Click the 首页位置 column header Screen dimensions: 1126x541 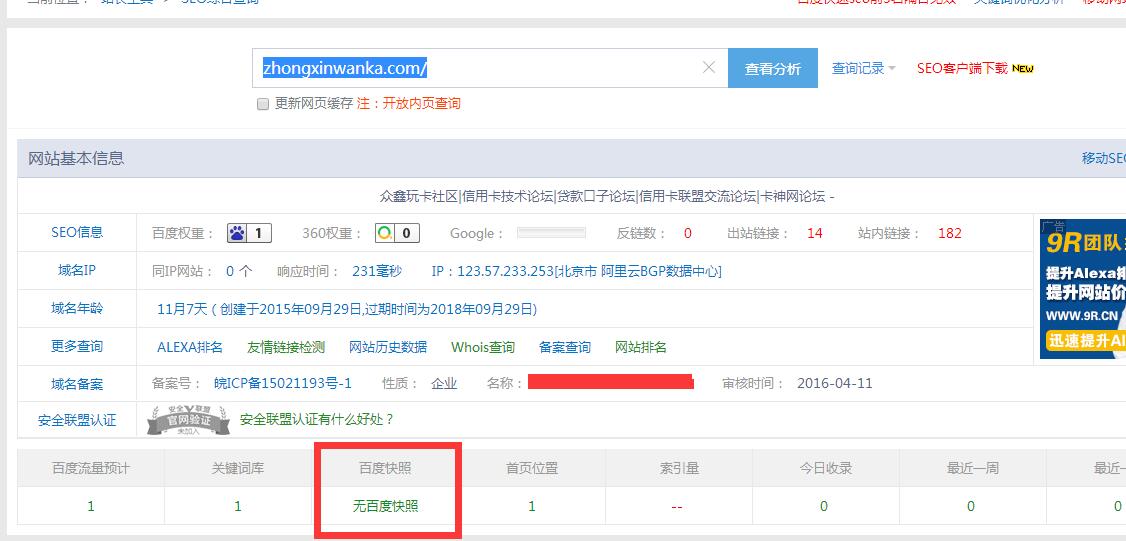(532, 468)
